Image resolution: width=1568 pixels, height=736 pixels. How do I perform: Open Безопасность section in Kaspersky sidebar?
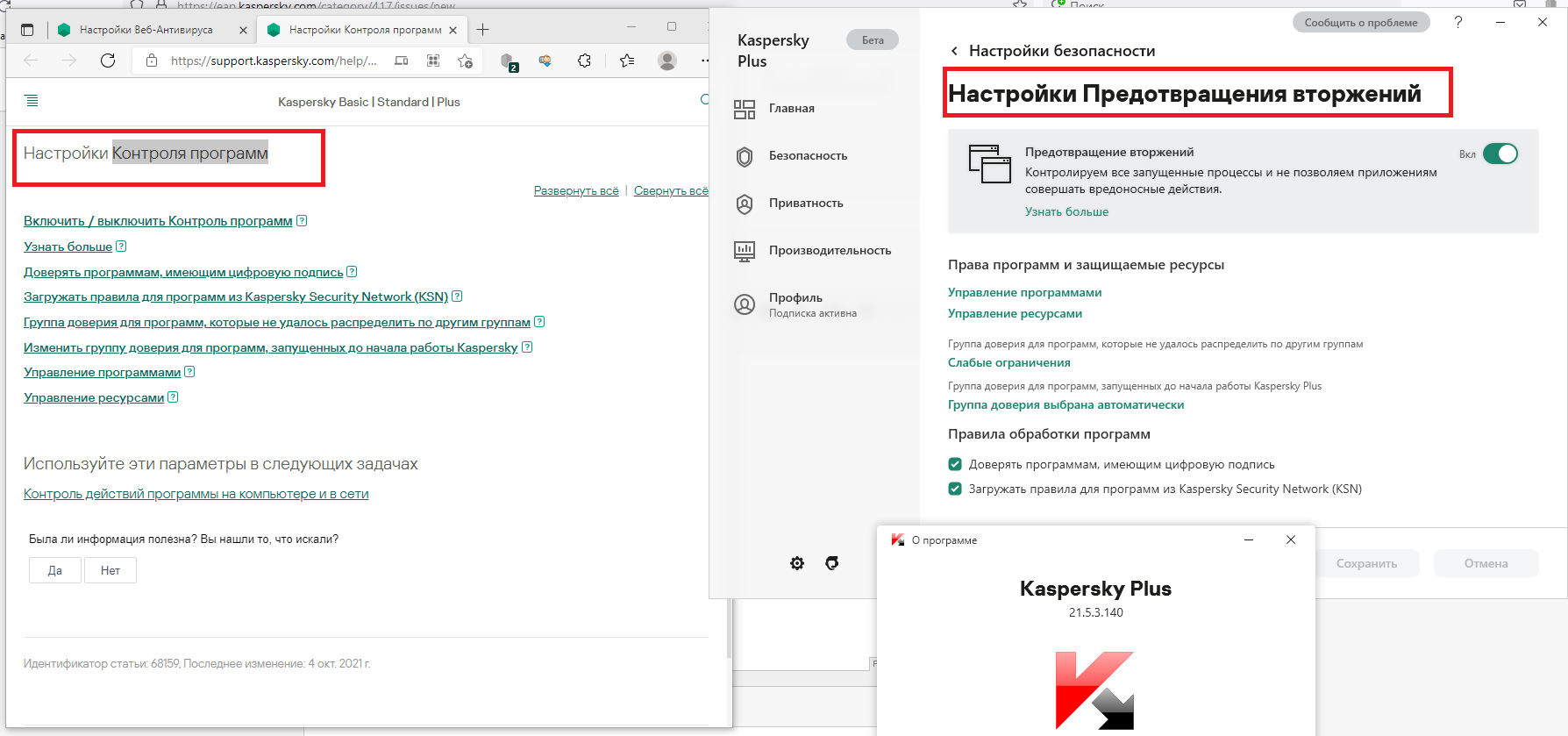tap(808, 156)
